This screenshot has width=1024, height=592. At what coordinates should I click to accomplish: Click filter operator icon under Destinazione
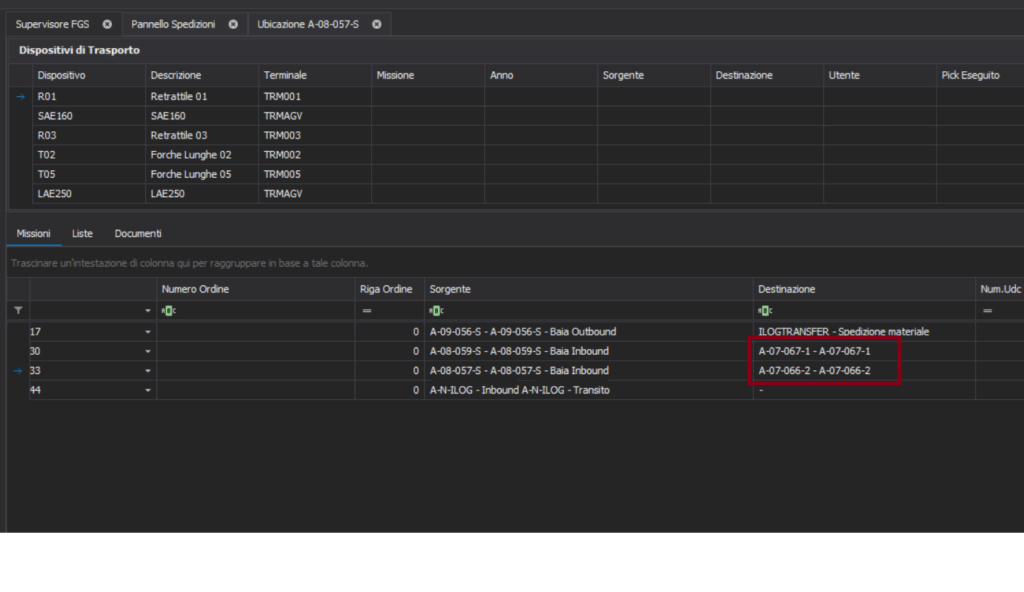(764, 311)
